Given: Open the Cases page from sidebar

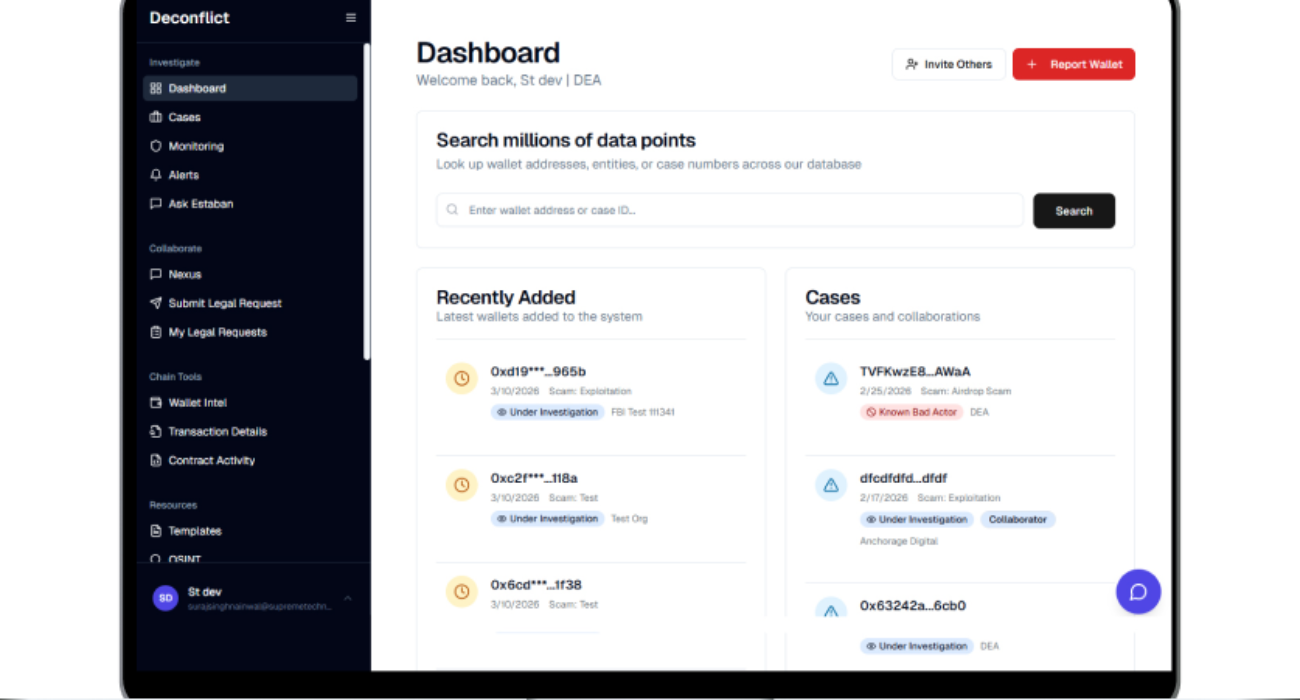Looking at the screenshot, I should click(x=184, y=117).
